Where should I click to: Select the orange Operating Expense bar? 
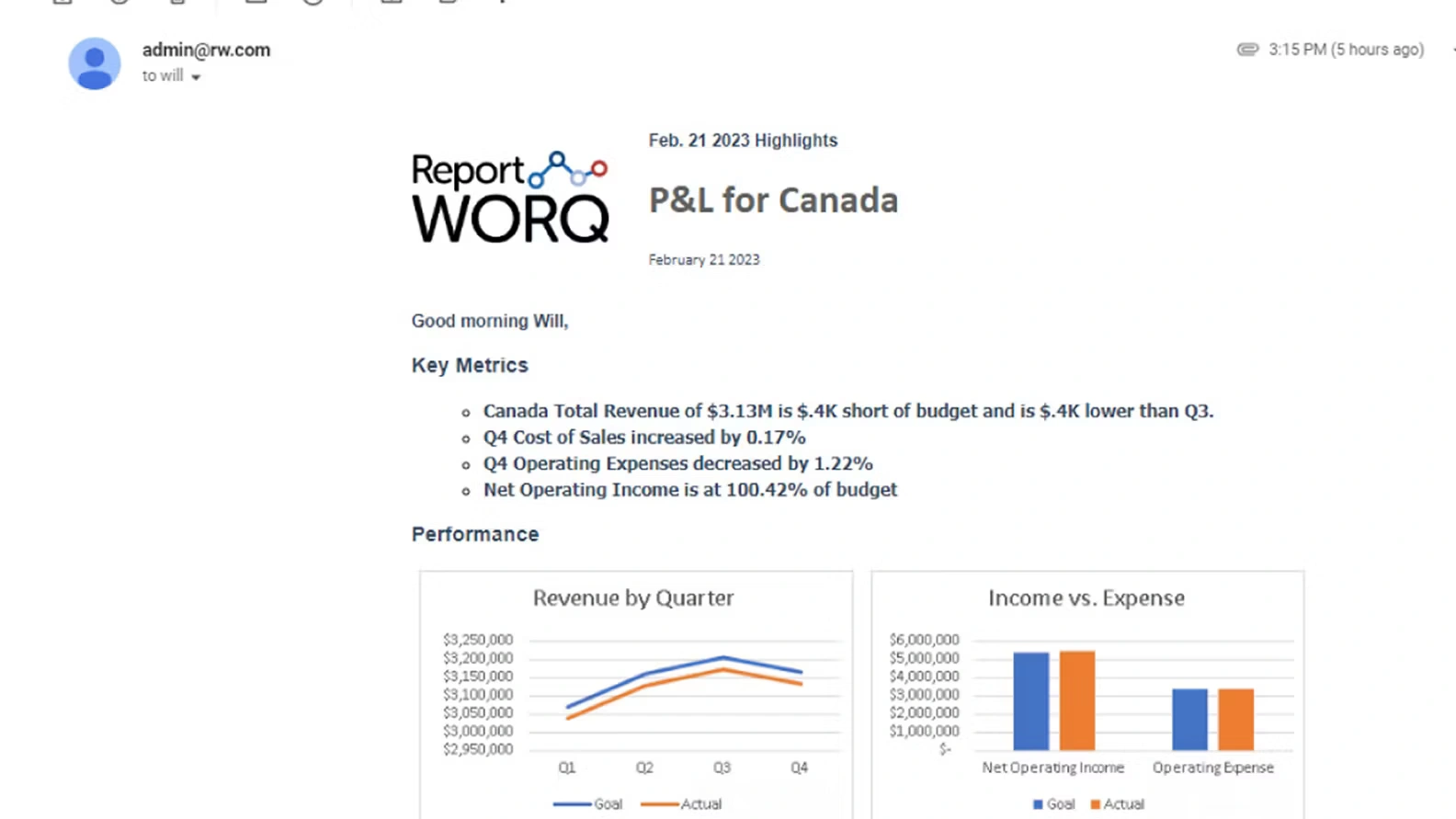(1235, 720)
